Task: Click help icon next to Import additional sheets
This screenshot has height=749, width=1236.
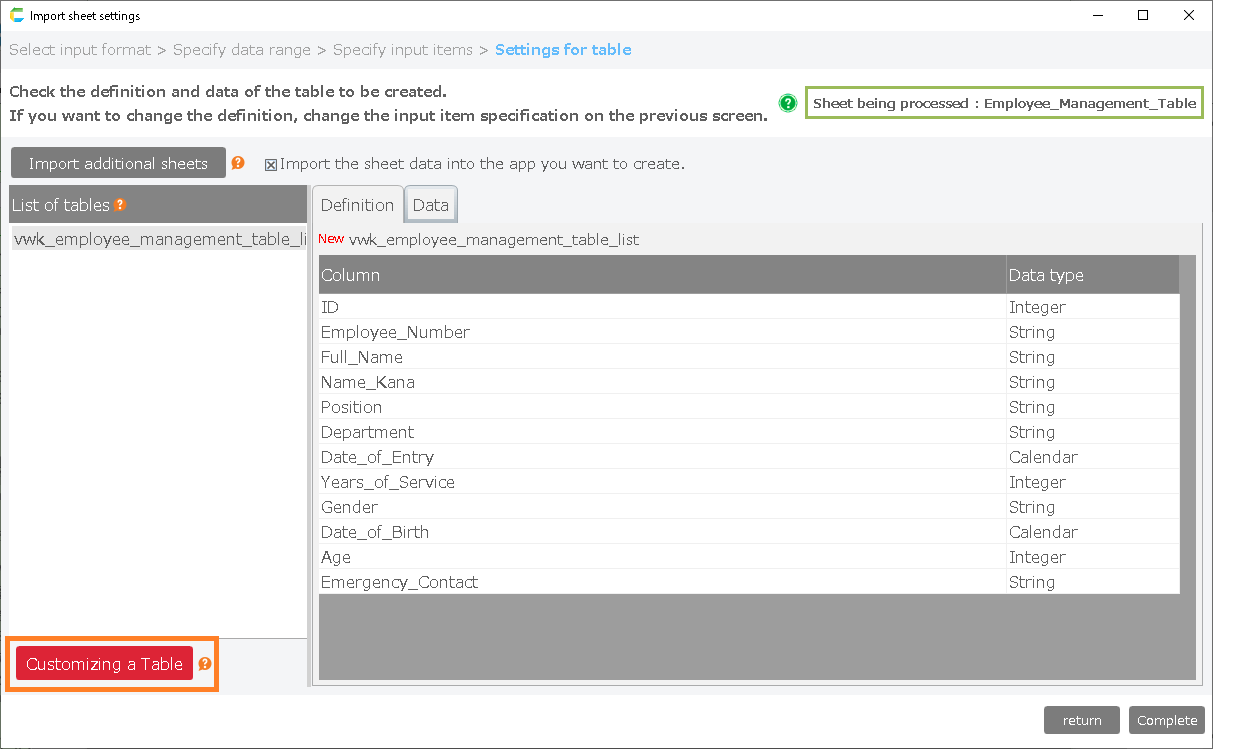Action: [x=238, y=163]
